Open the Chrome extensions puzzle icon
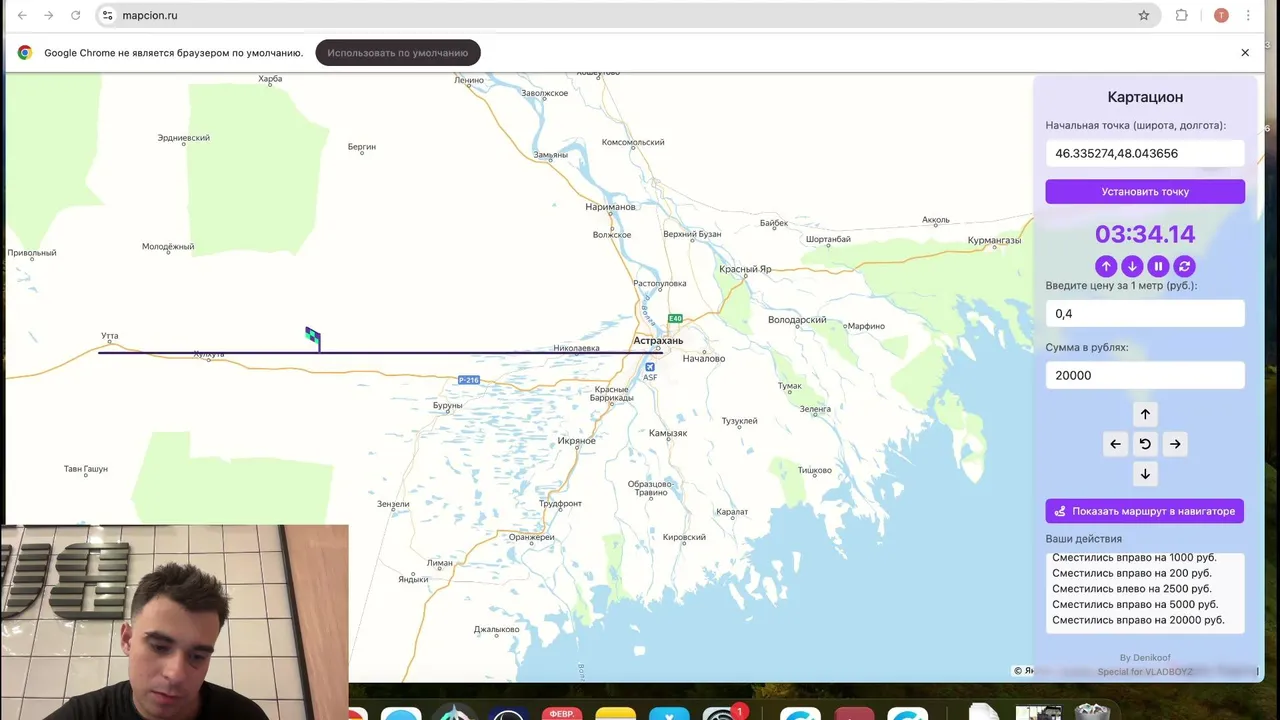 pos(1181,15)
